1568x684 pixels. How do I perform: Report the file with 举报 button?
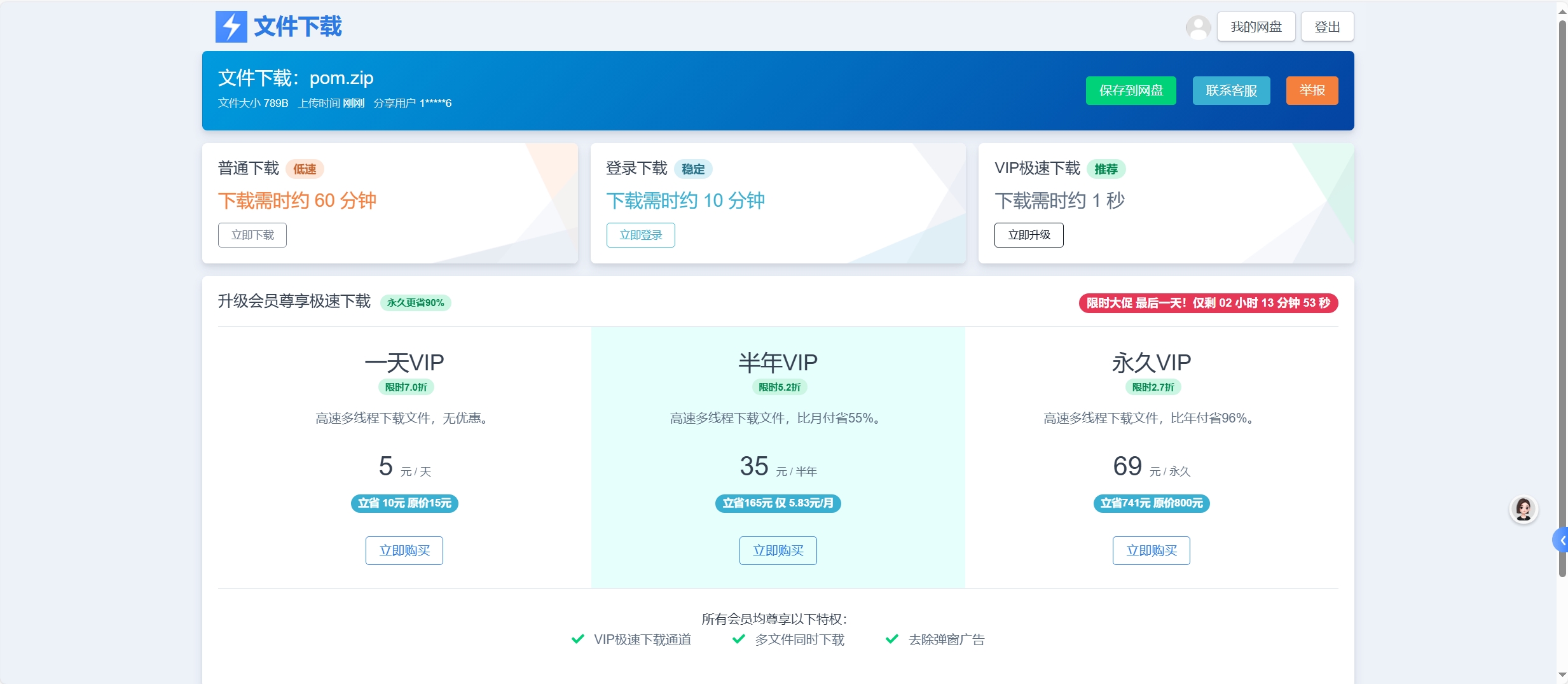coord(1312,90)
